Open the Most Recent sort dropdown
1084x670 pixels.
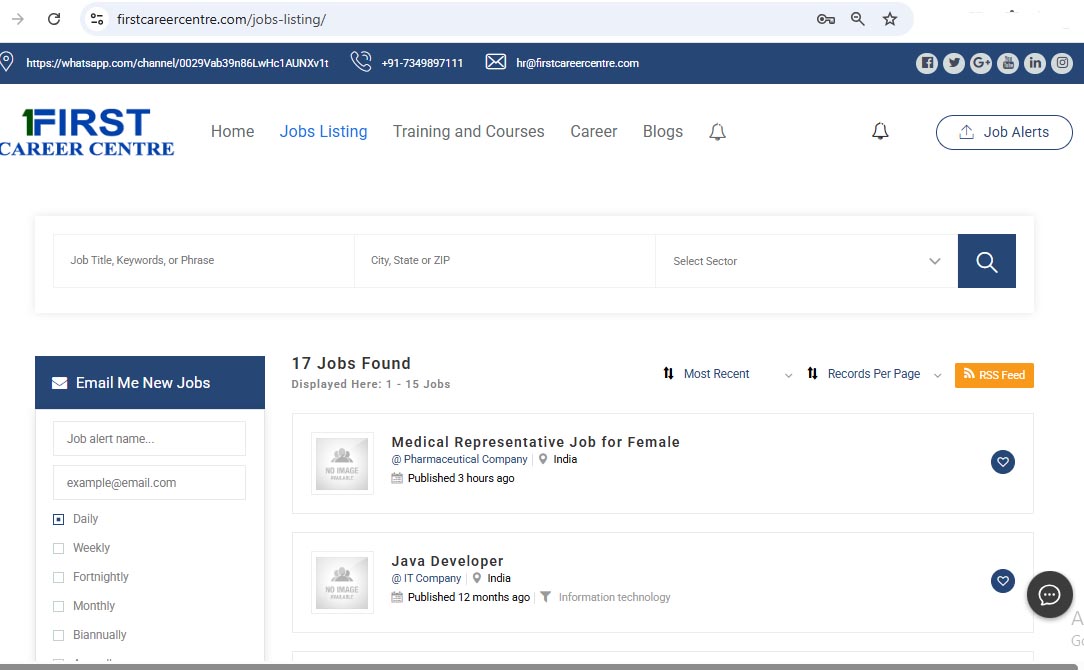[x=727, y=374]
